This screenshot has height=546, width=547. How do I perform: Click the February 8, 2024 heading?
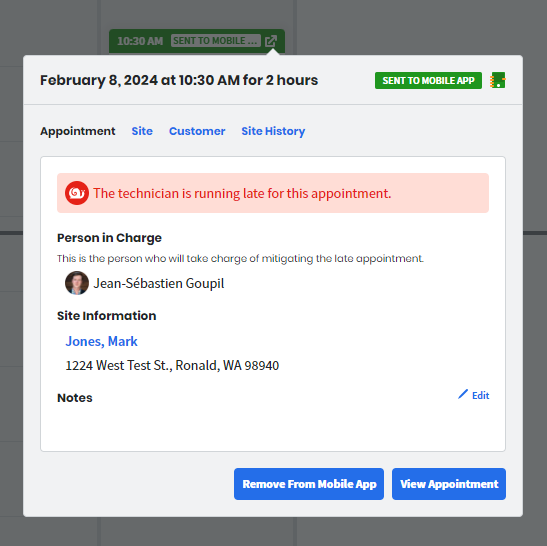click(x=179, y=80)
